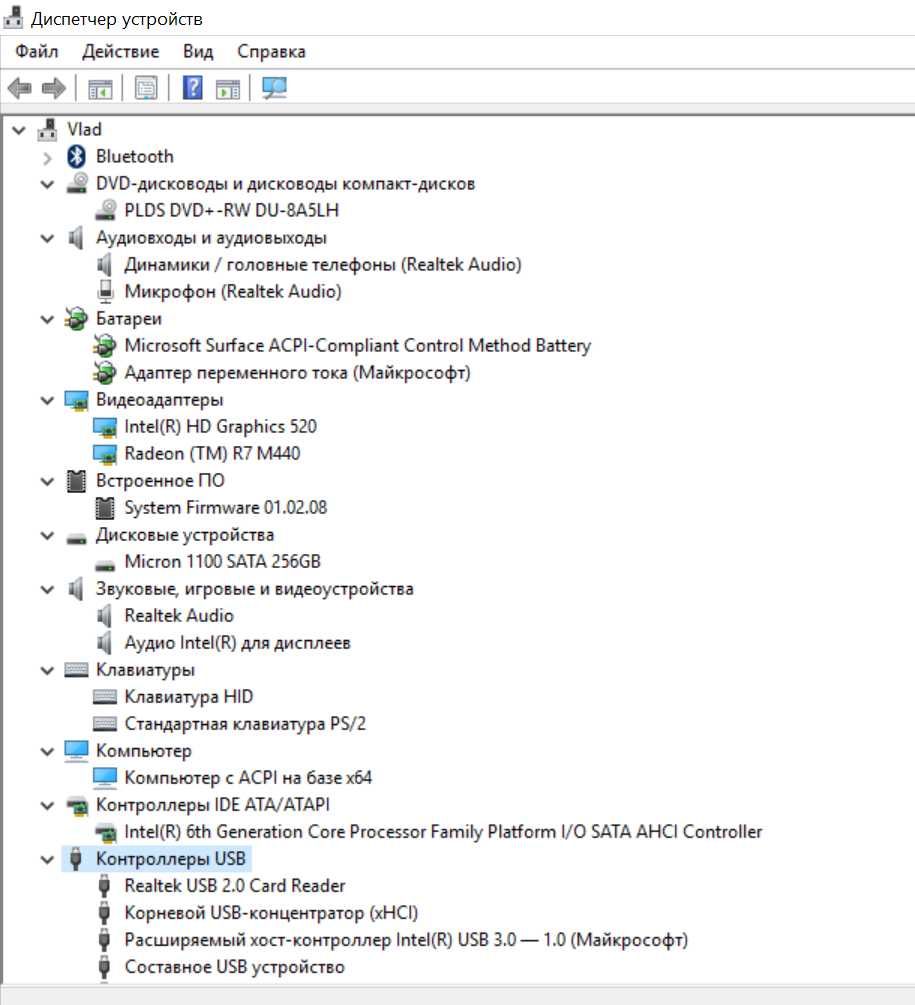Select System Firmware 01.02.08

226,508
